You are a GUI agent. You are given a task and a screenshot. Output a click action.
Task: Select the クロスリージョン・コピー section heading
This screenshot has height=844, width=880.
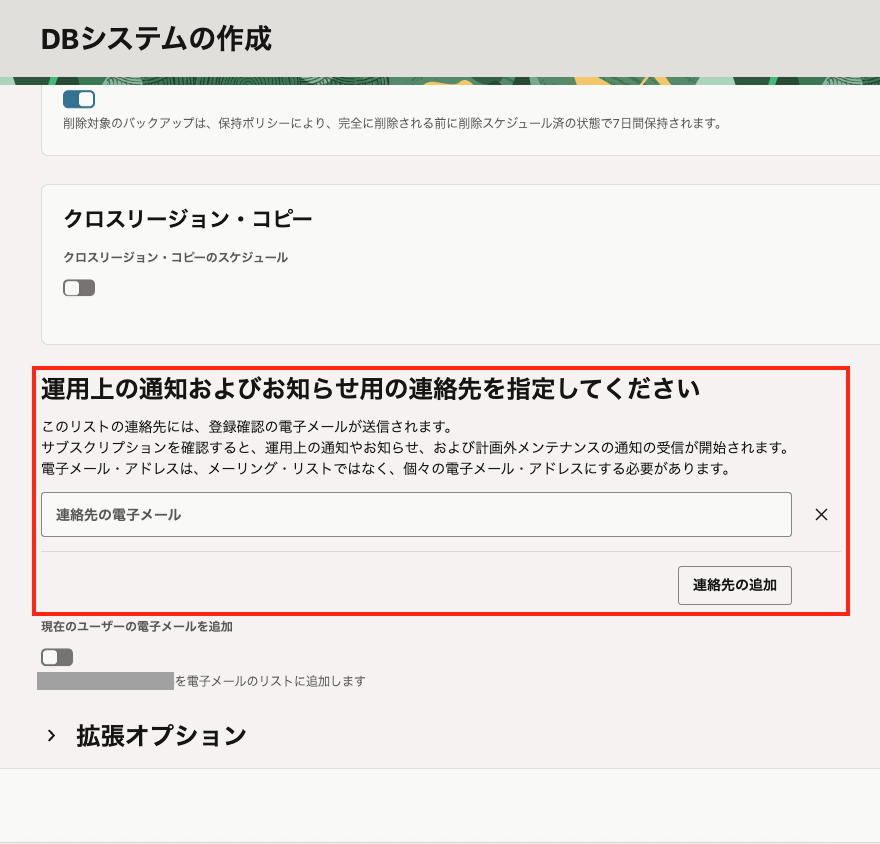tap(188, 219)
